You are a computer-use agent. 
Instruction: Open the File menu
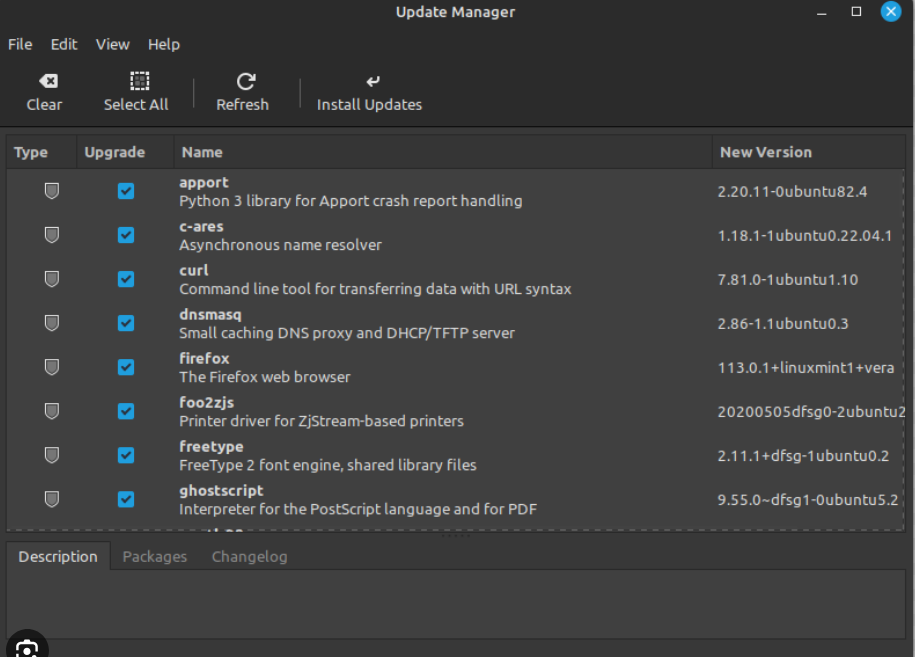click(20, 44)
